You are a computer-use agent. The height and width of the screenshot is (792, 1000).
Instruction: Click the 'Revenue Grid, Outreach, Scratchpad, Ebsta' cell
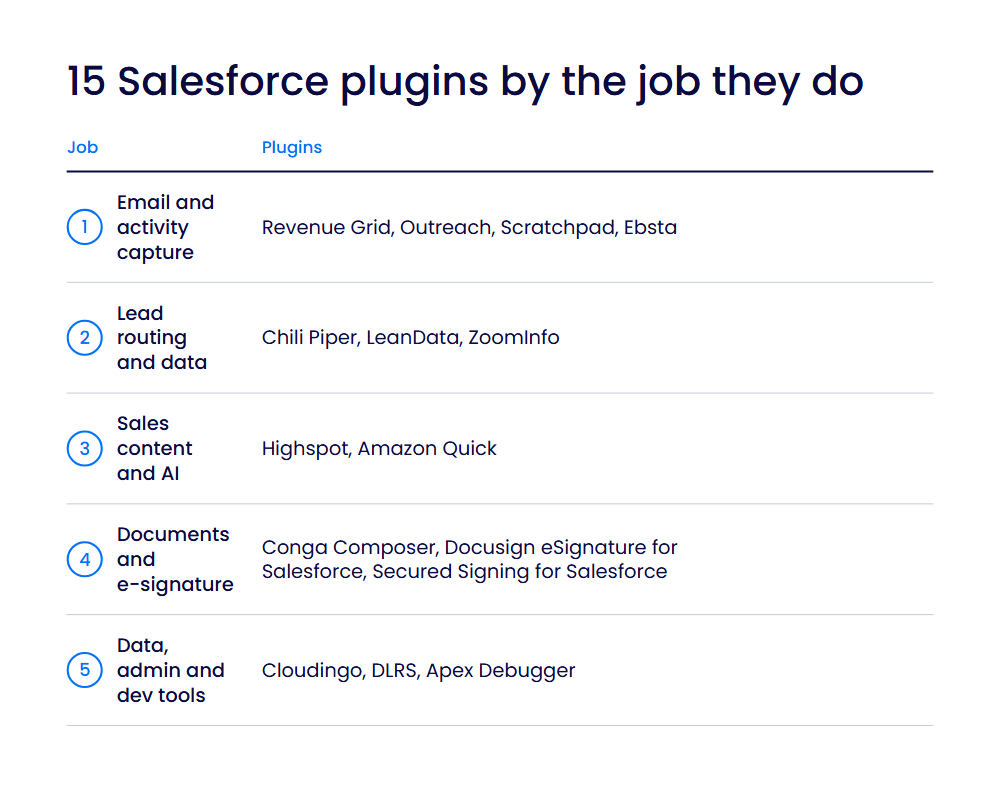pos(469,228)
